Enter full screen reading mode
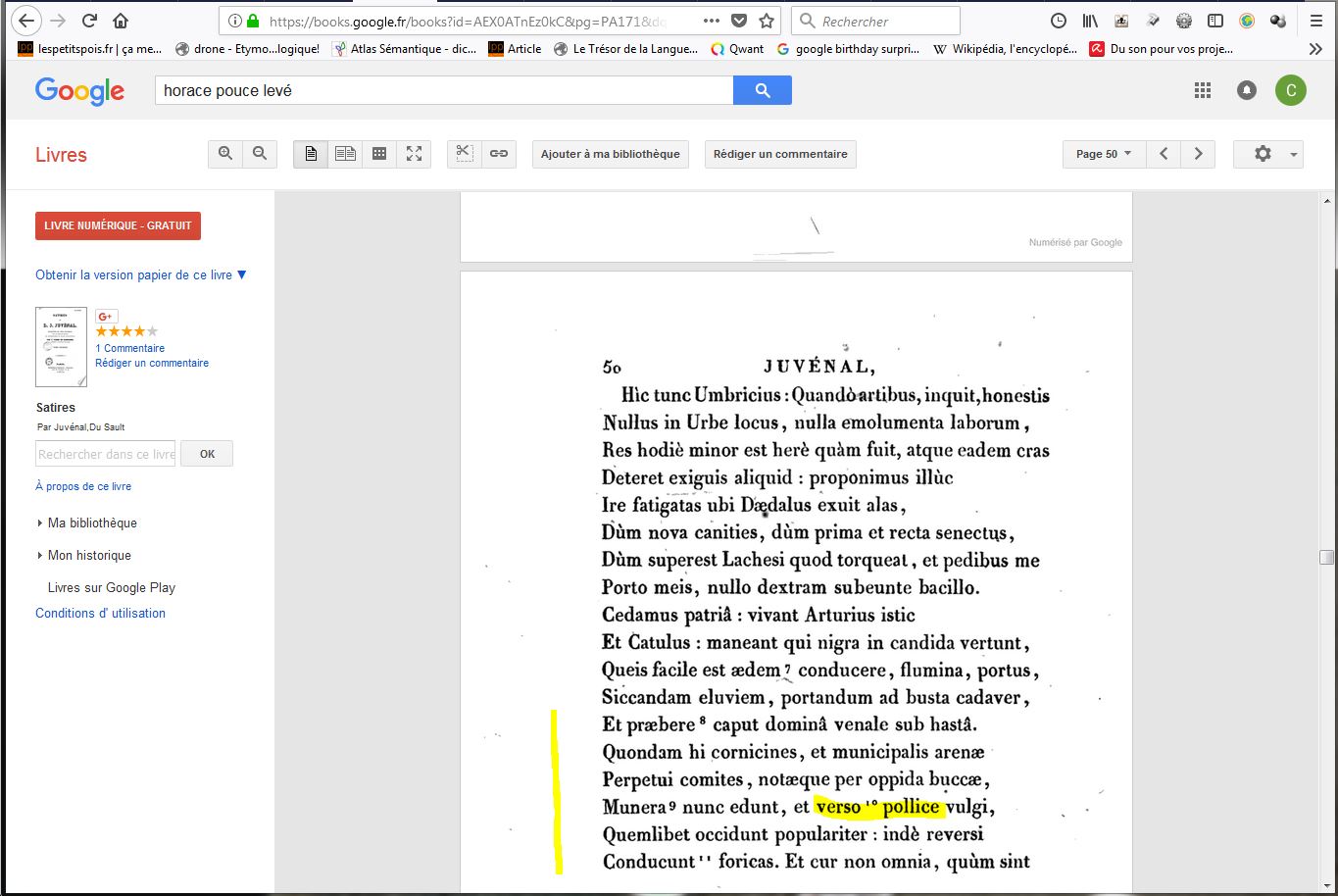This screenshot has height=896, width=1338. click(414, 154)
